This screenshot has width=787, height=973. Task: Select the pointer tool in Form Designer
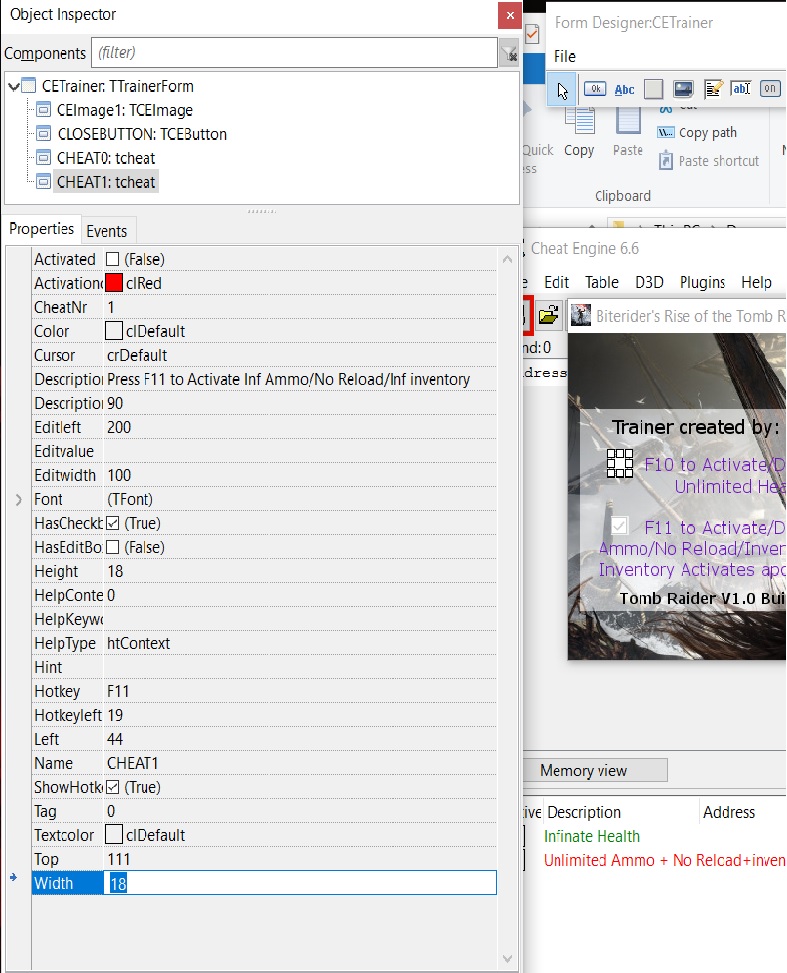[563, 90]
